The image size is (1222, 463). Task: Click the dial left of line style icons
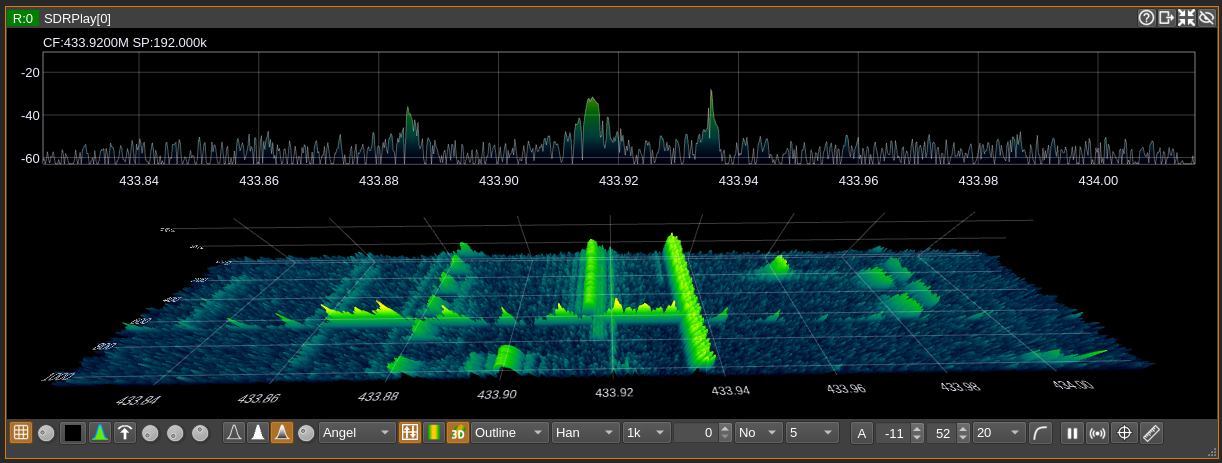[200, 433]
